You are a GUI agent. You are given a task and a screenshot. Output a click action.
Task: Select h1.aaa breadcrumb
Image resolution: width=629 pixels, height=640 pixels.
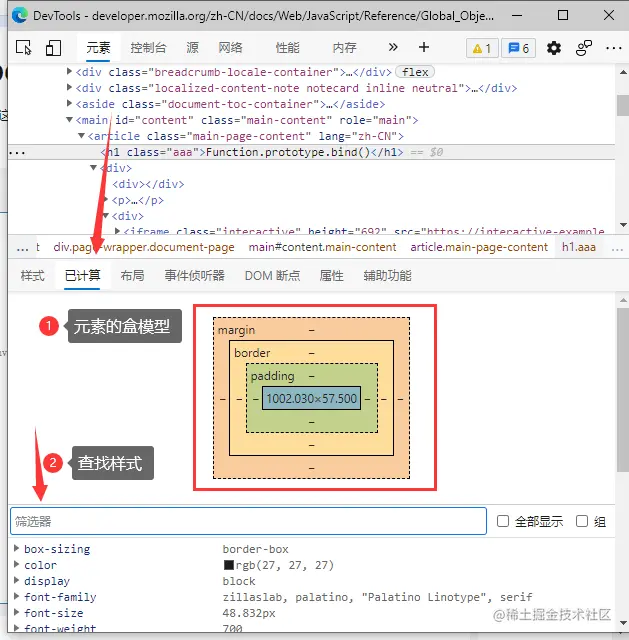point(578,247)
